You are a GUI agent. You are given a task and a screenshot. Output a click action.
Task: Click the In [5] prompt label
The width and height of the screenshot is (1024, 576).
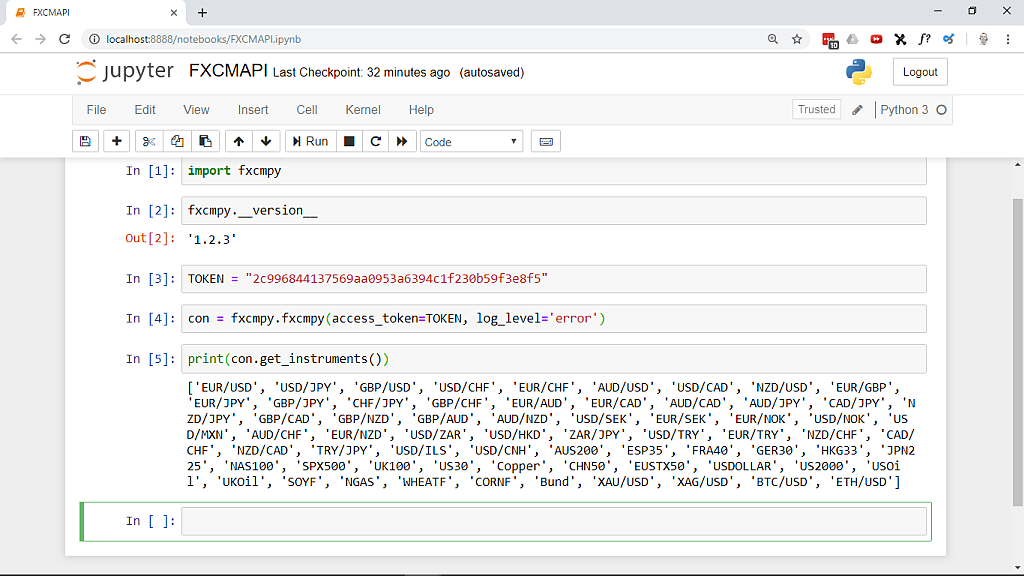[x=150, y=359]
